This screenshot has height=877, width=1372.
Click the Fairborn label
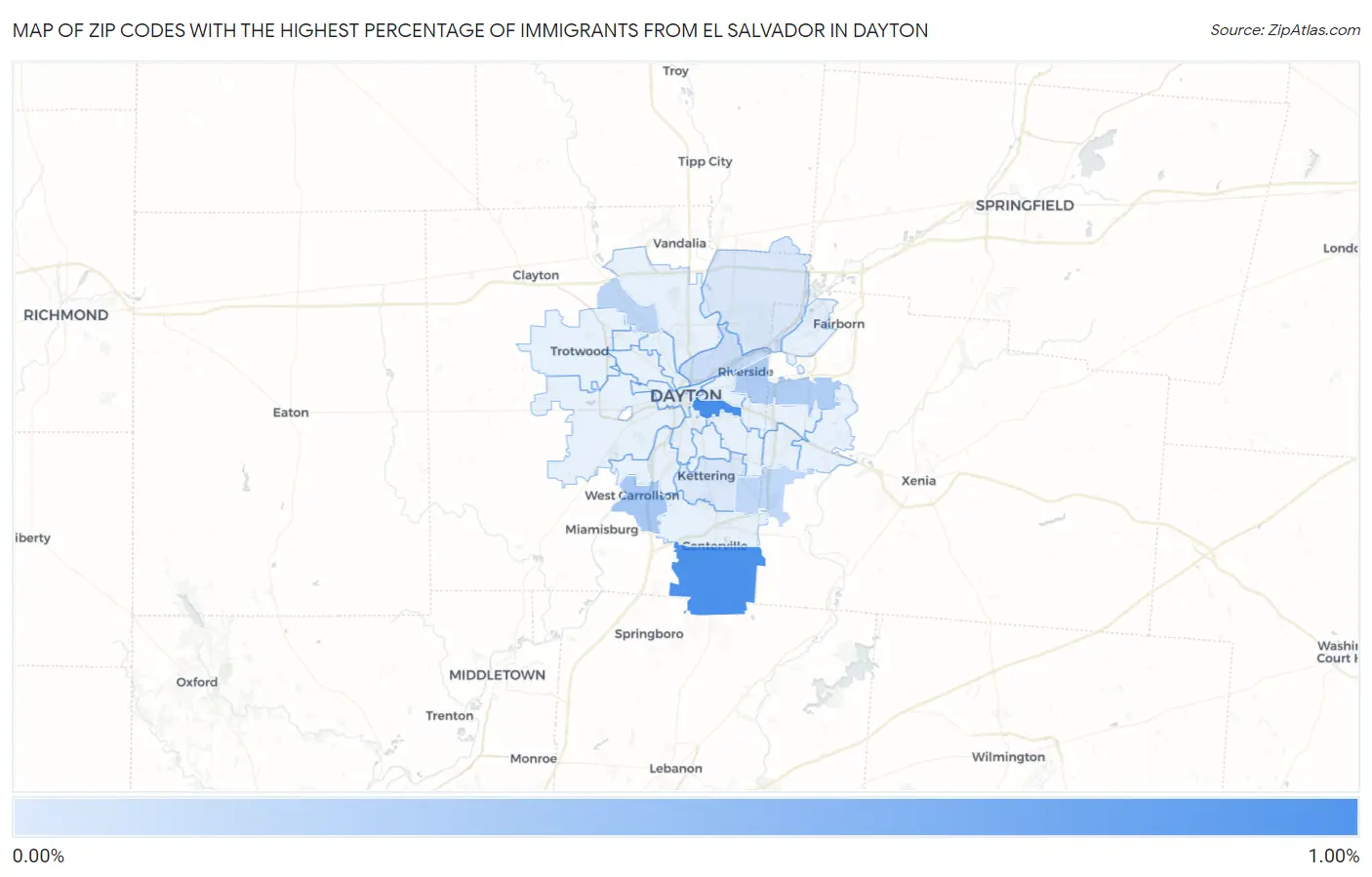point(838,324)
